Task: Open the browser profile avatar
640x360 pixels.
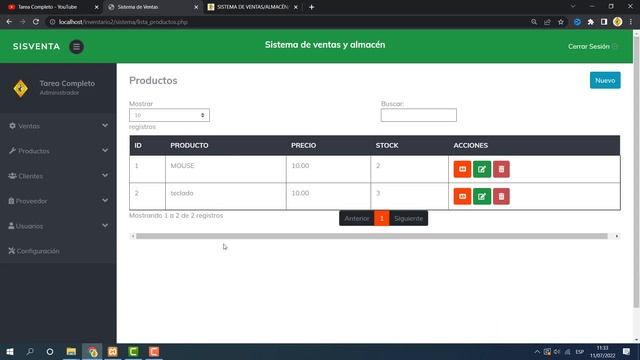Action: tap(618, 22)
